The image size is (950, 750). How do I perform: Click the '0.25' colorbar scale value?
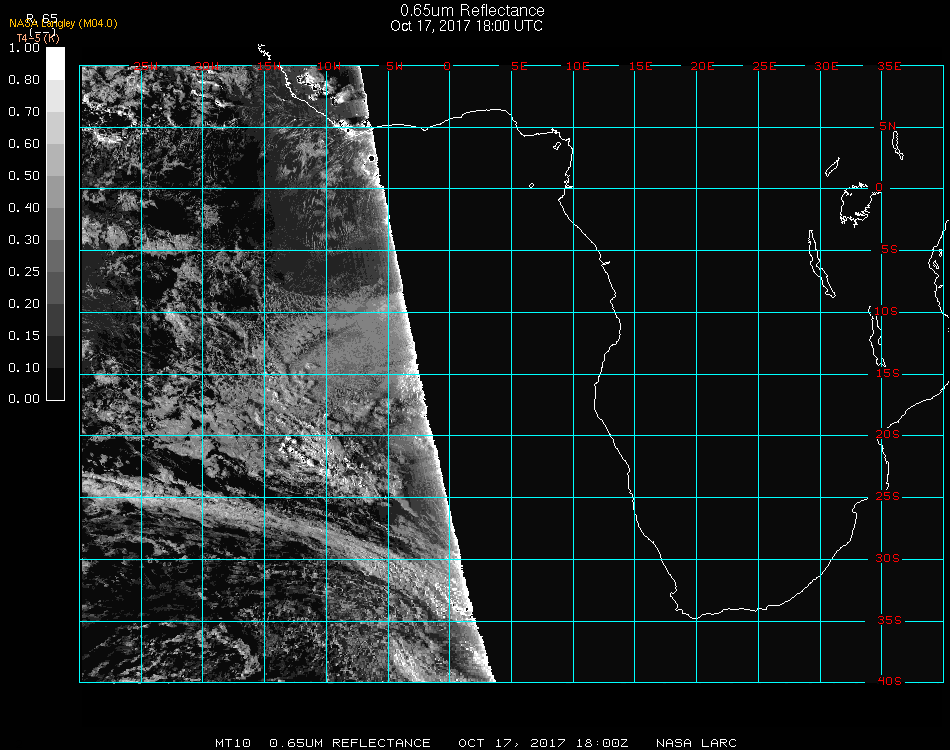[x=24, y=272]
